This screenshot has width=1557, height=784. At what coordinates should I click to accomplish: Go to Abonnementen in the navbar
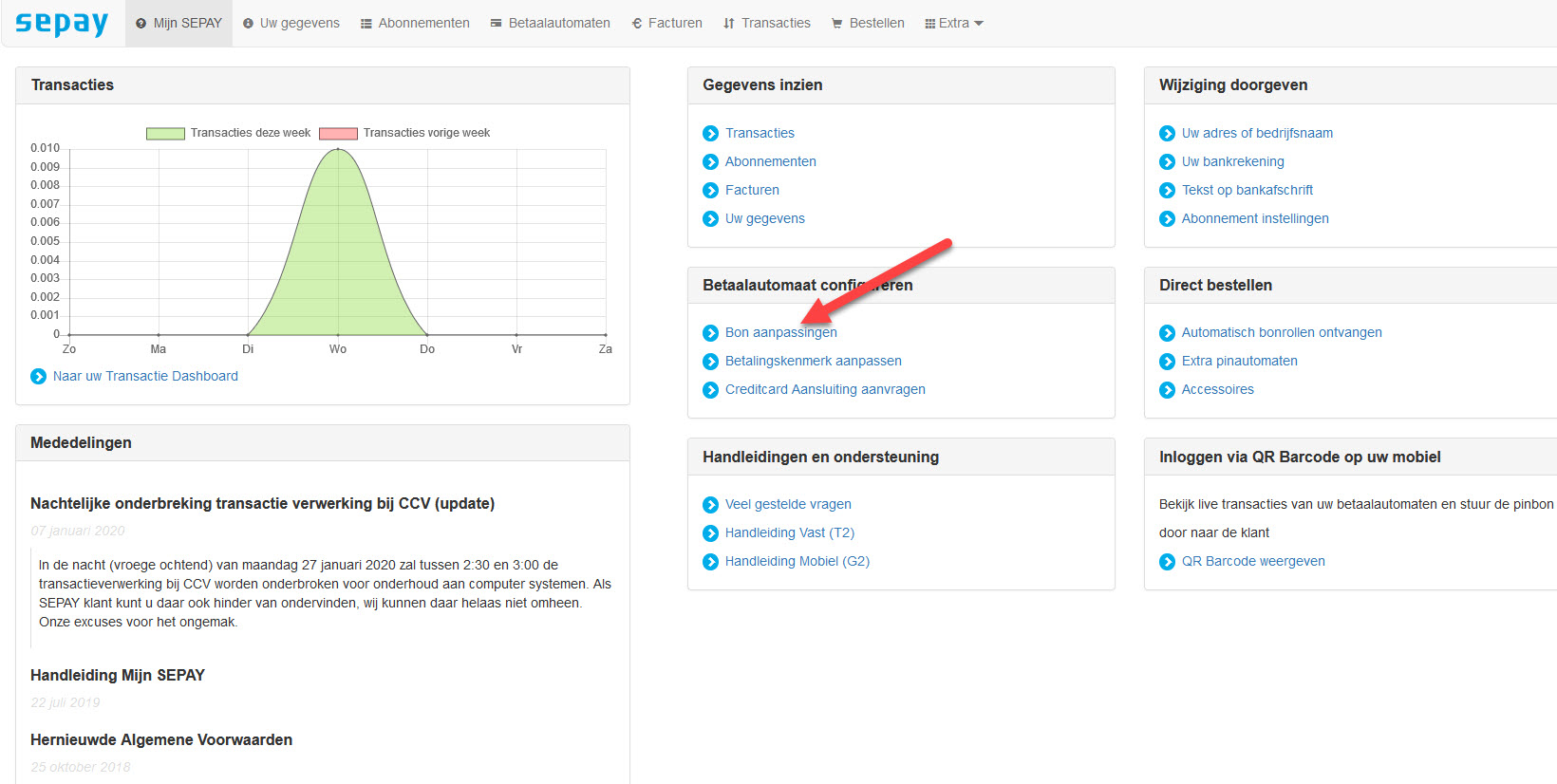pyautogui.click(x=415, y=23)
